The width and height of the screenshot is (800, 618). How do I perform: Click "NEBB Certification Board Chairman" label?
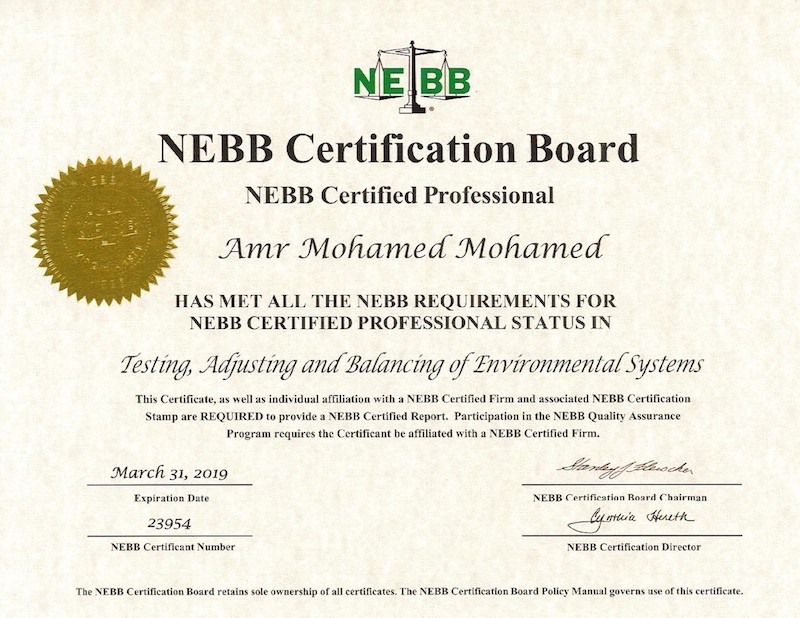tap(620, 497)
